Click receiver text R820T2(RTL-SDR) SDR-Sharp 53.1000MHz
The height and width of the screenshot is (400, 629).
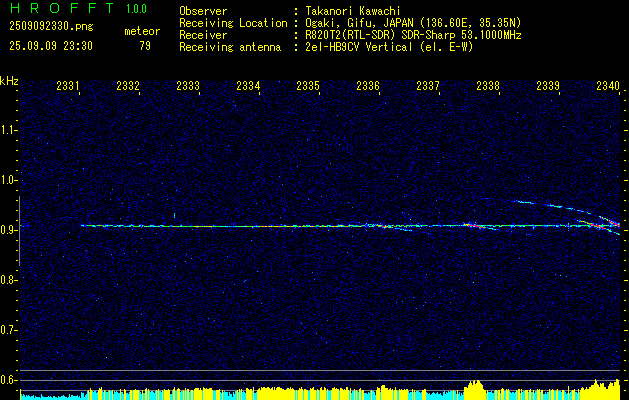tap(413, 35)
